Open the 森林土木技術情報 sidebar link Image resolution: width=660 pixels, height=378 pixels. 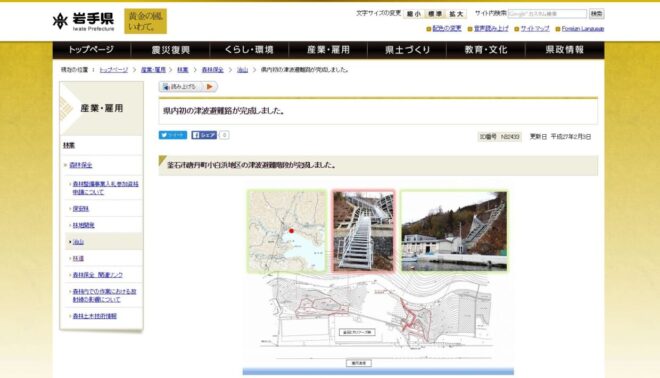(95, 316)
